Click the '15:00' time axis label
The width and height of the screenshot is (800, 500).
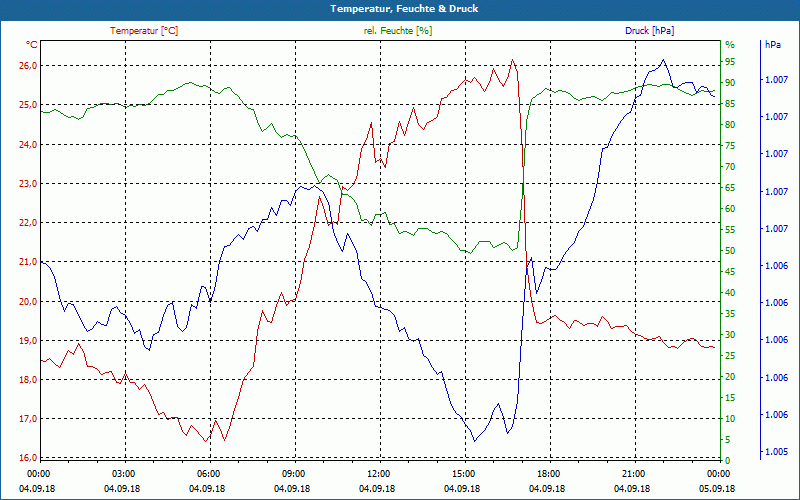point(464,474)
